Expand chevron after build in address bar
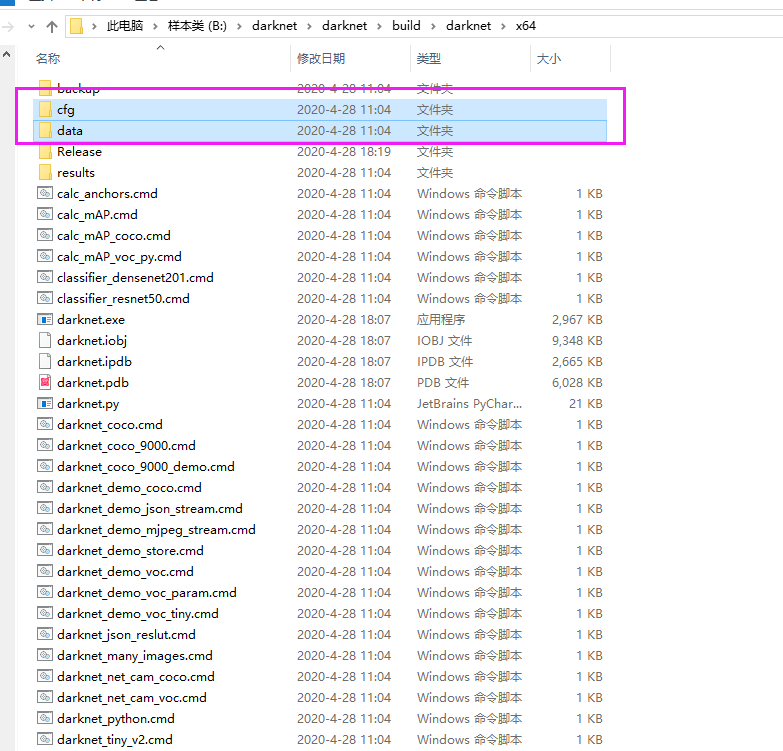The width and height of the screenshot is (783, 751). (433, 26)
